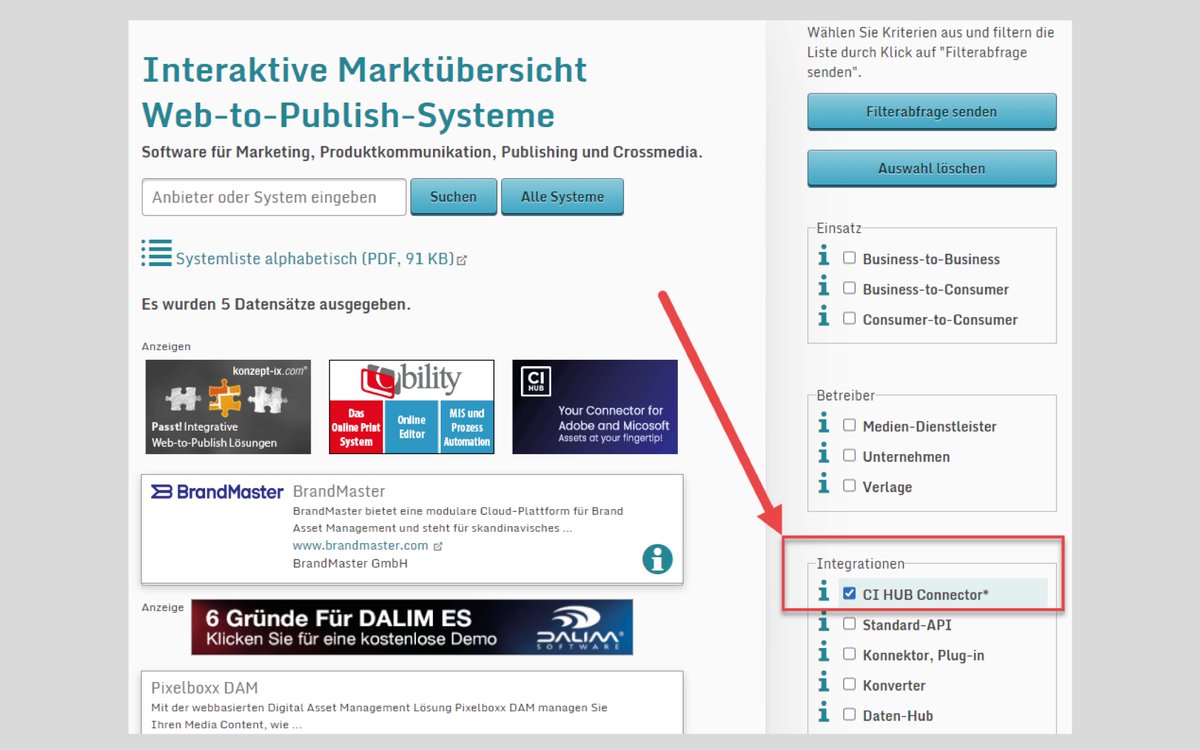Screen dimensions: 1200x750
Task: Click external link icon after www.brandmaster.com
Action: [x=438, y=547]
